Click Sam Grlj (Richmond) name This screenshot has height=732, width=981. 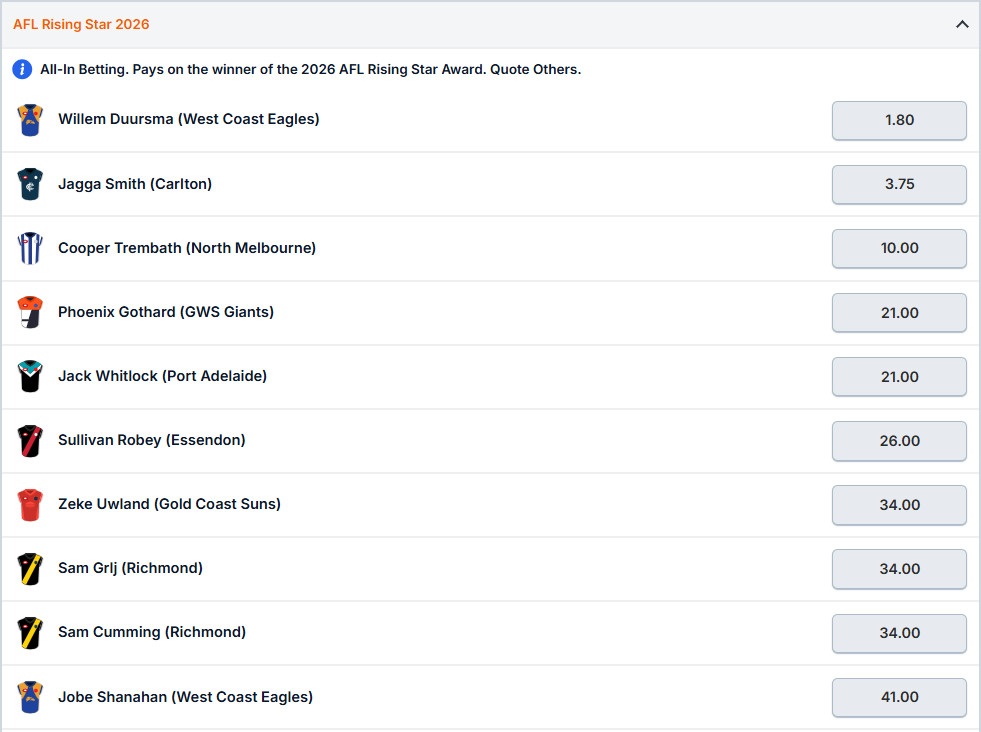point(130,568)
